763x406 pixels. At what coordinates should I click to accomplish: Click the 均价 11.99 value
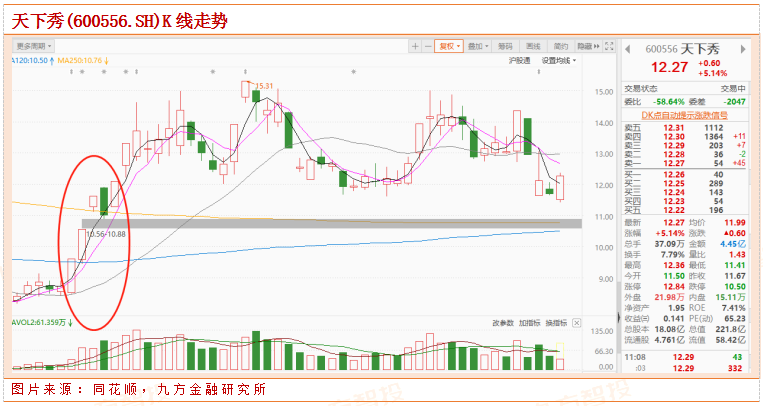click(x=735, y=222)
